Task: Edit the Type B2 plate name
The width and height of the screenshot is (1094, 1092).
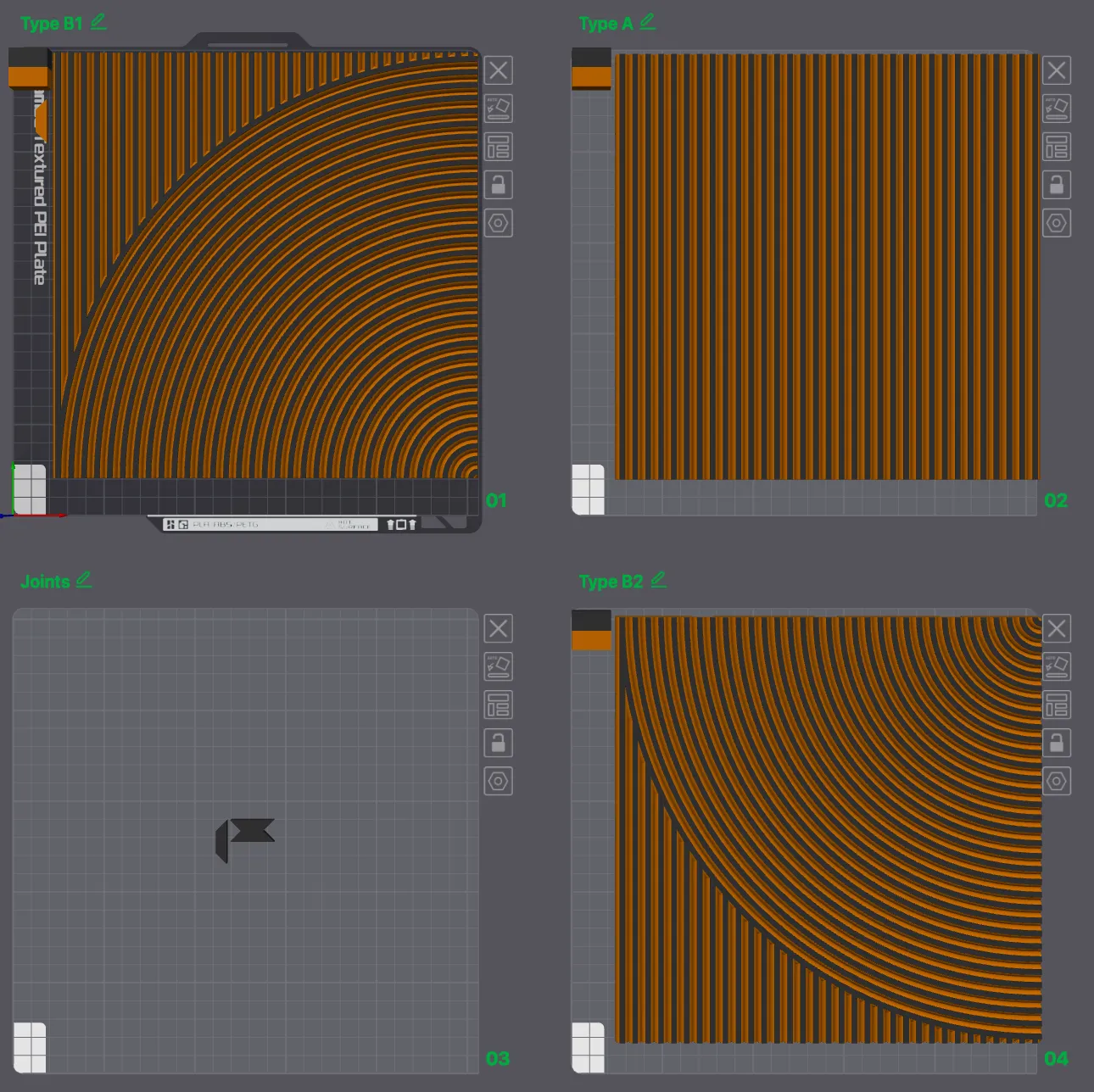Action: click(658, 580)
